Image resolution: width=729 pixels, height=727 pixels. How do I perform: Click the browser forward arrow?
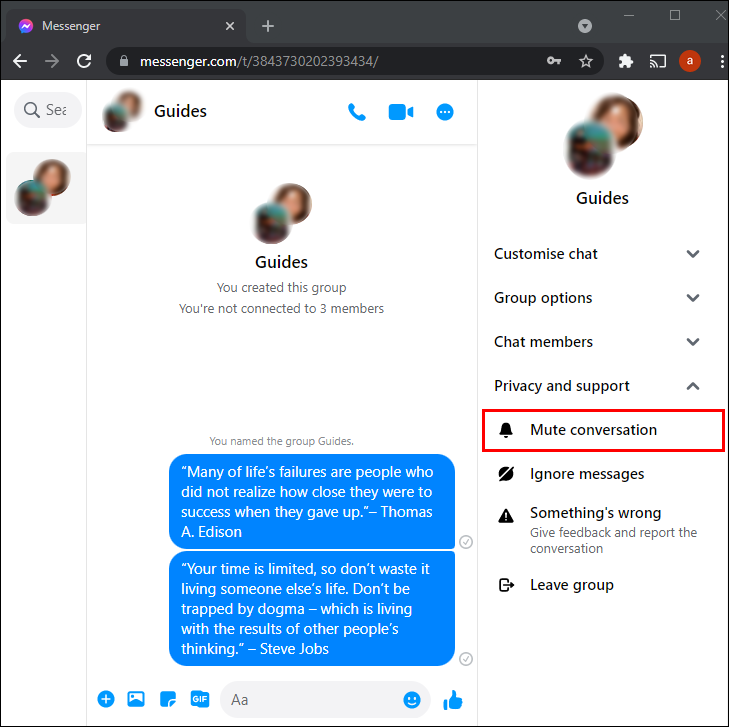(52, 61)
